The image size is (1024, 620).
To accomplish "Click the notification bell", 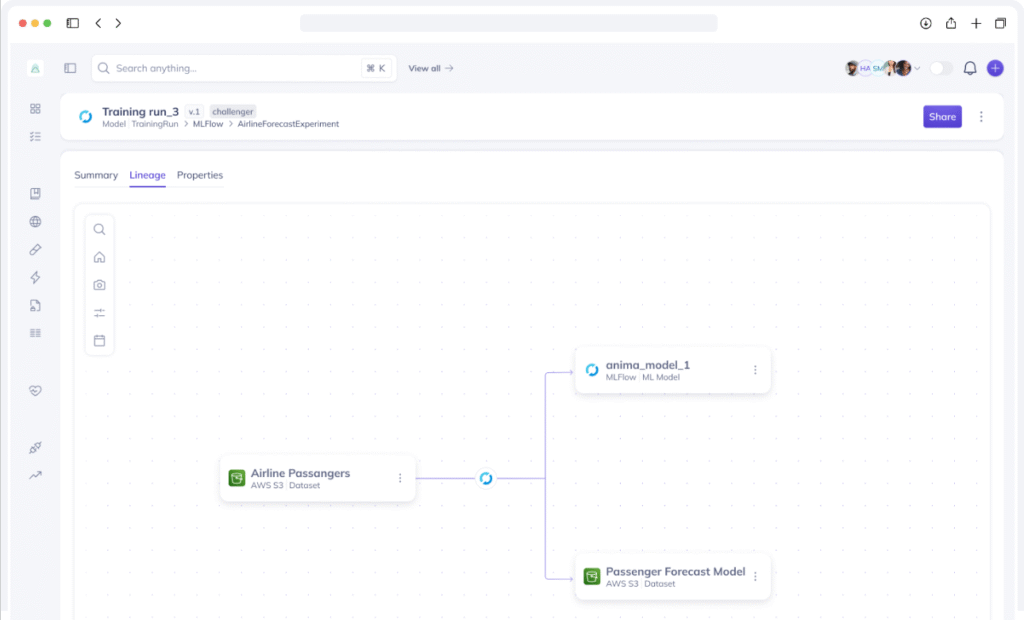I will (969, 68).
